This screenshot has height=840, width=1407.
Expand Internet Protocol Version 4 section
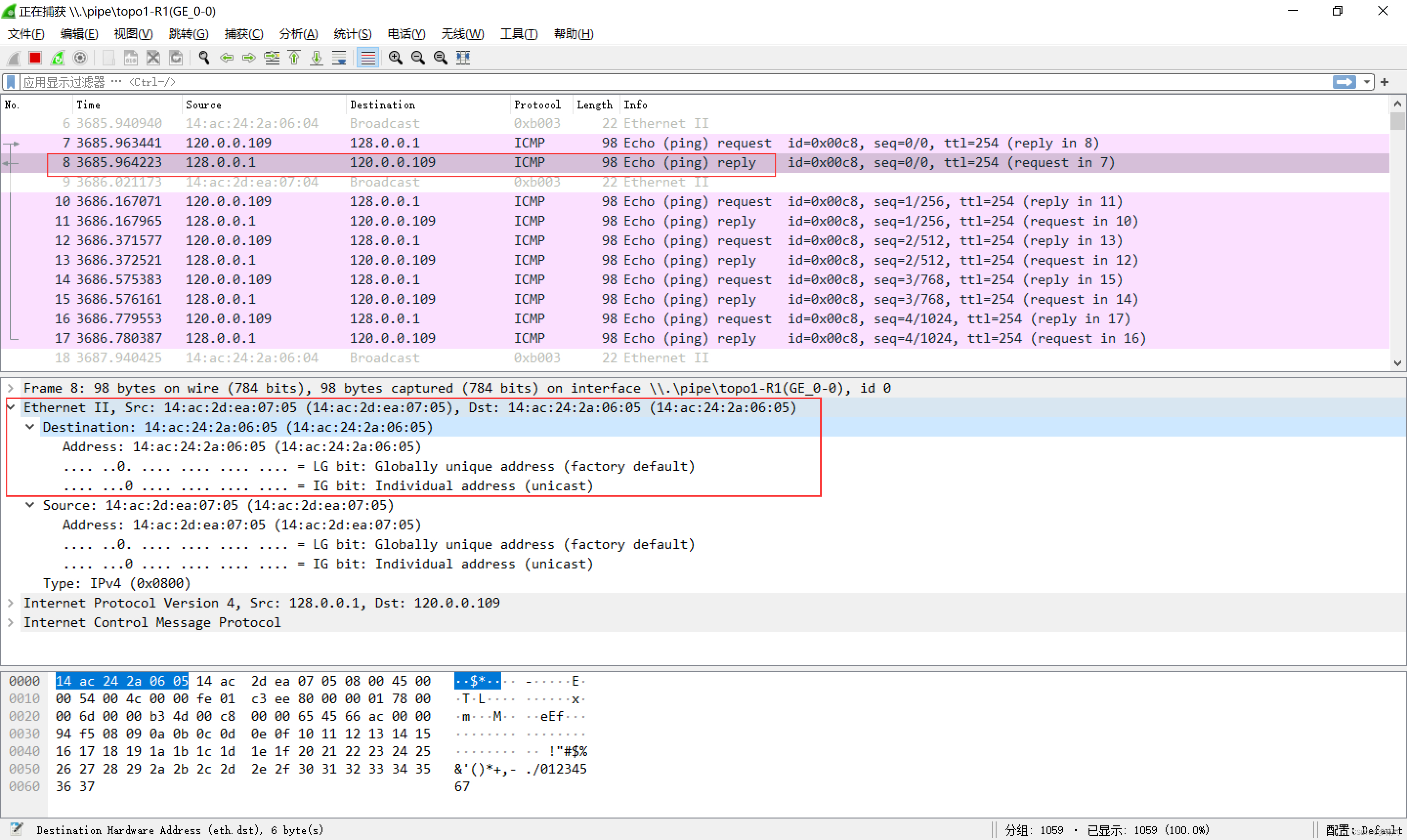pyautogui.click(x=11, y=603)
